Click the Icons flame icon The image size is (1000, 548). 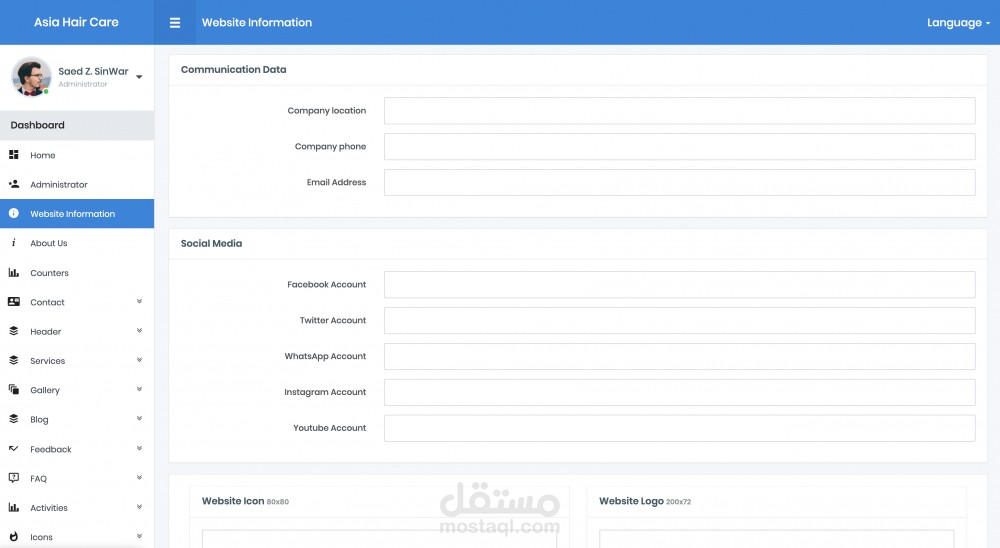coord(13,537)
